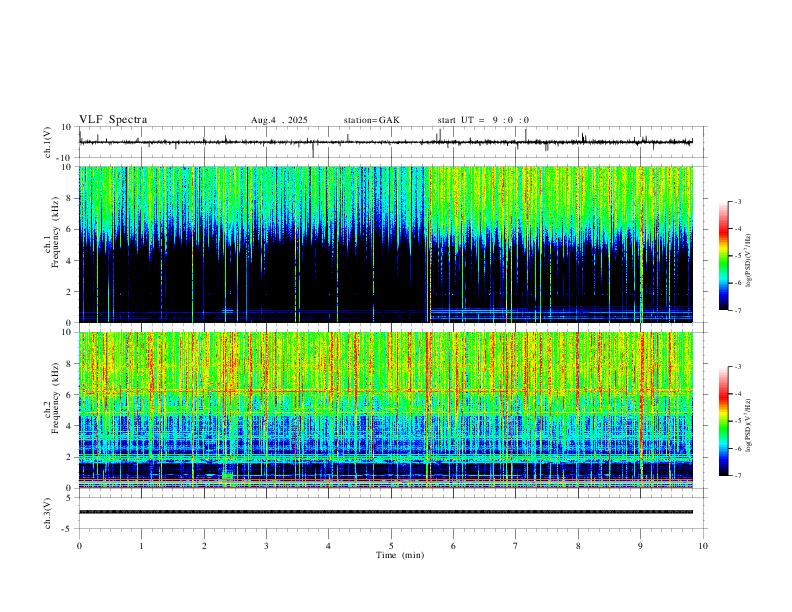Click the "-5" tick on the ch.3(V) axis
The height and width of the screenshot is (612, 792).
pos(68,529)
